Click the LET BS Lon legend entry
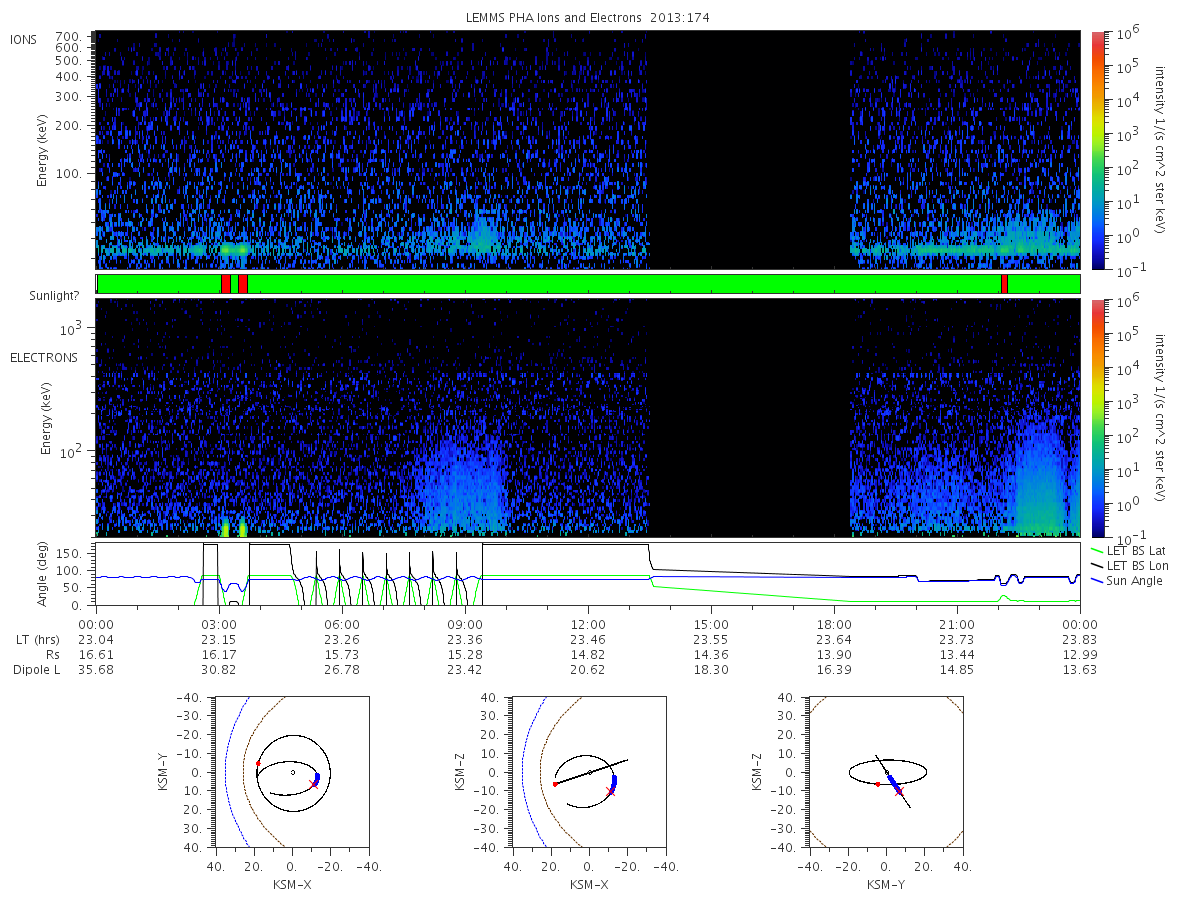 (1130, 566)
